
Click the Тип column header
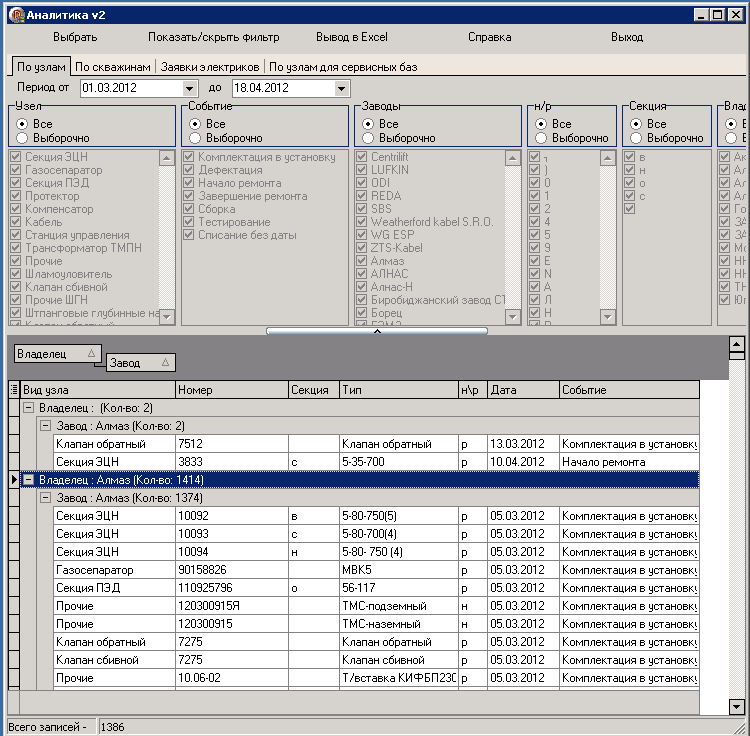coord(398,390)
